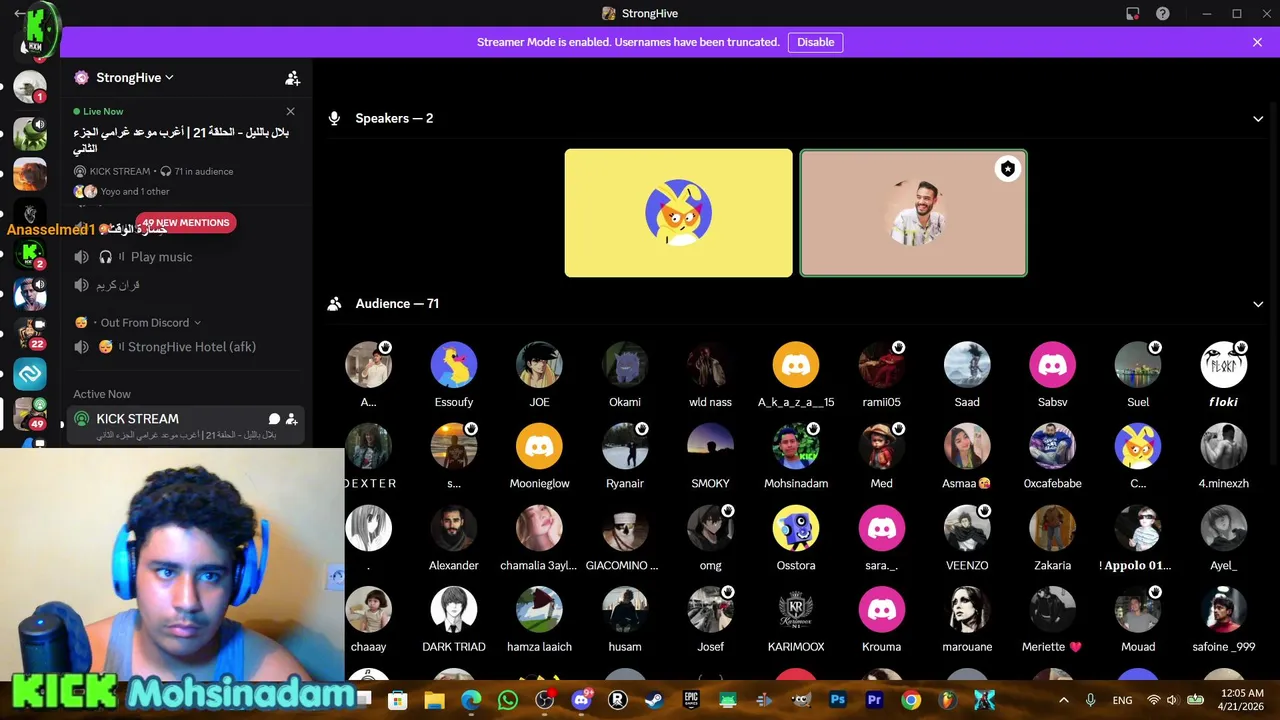The image size is (1280, 720).
Task: Open File Explorer from the taskbar
Action: pyautogui.click(x=434, y=700)
